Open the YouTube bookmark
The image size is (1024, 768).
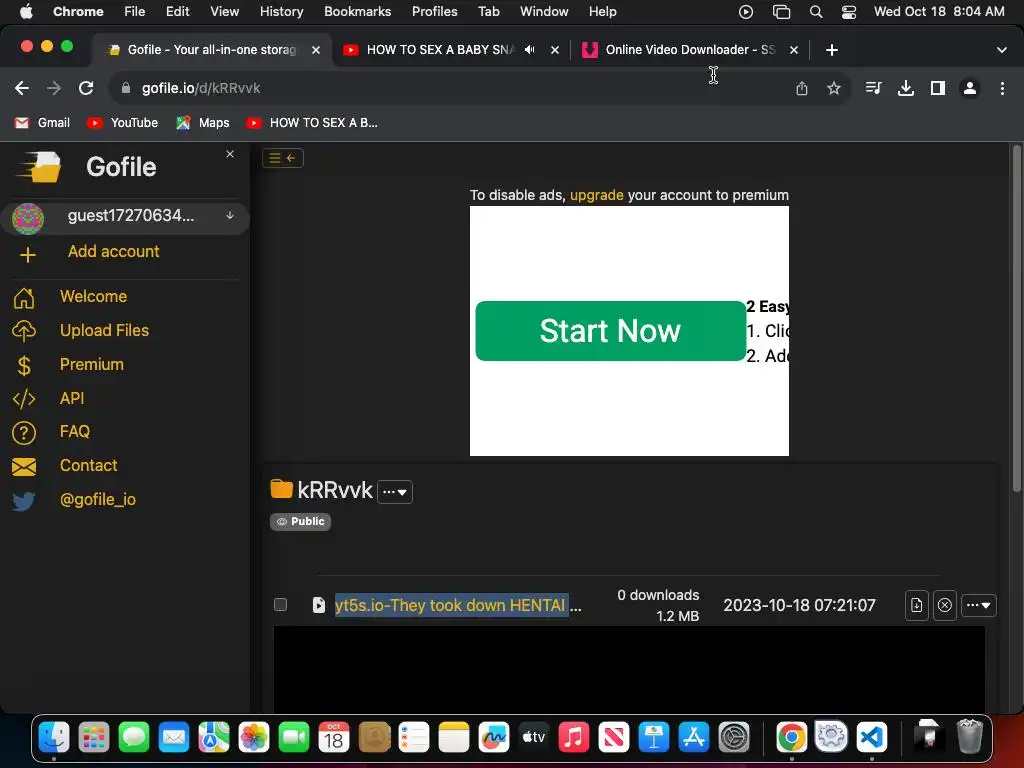[123, 123]
